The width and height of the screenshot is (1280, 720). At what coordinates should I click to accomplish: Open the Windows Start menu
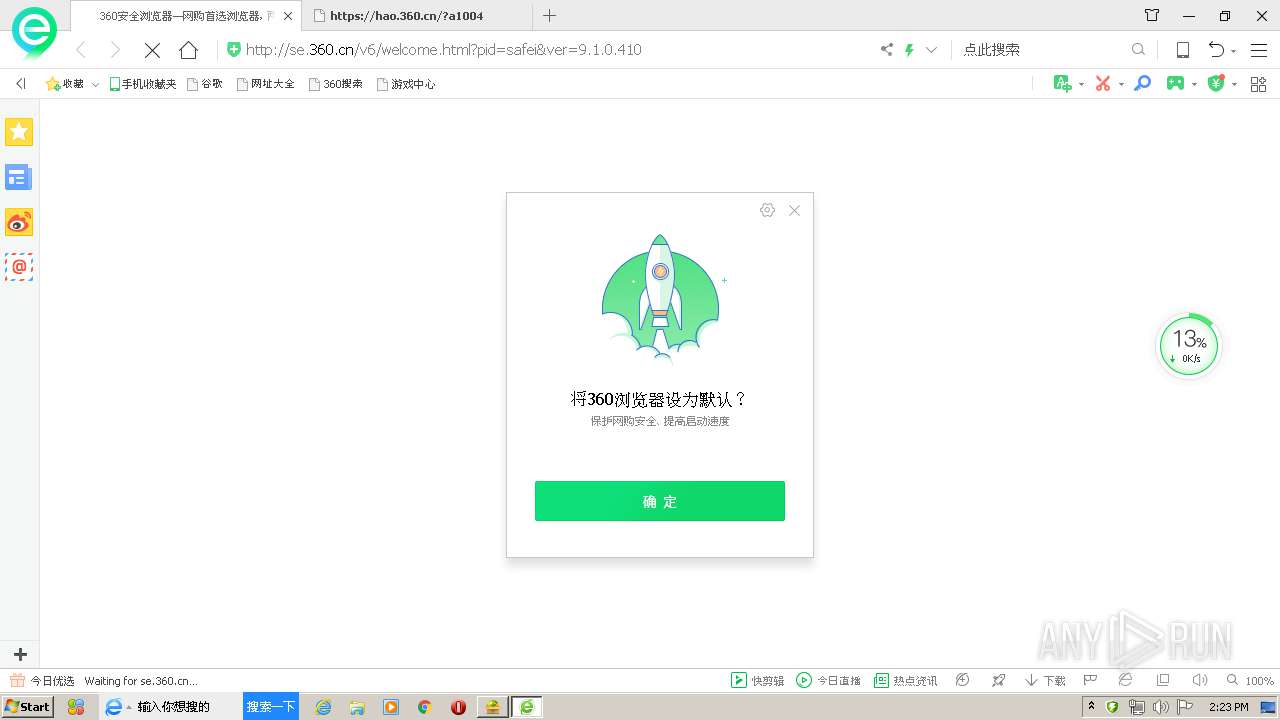pos(28,707)
